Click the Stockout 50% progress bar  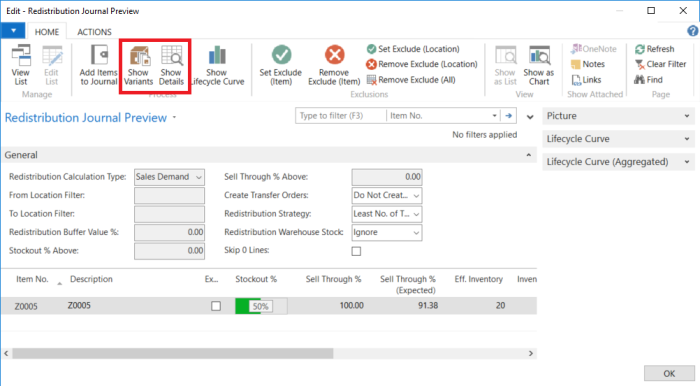(261, 306)
